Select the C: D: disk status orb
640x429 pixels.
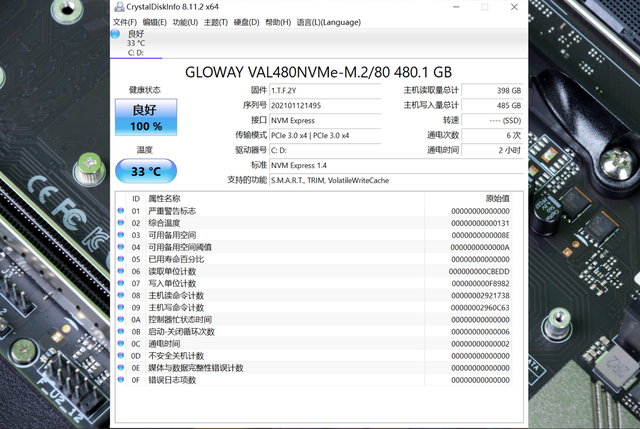click(x=116, y=34)
